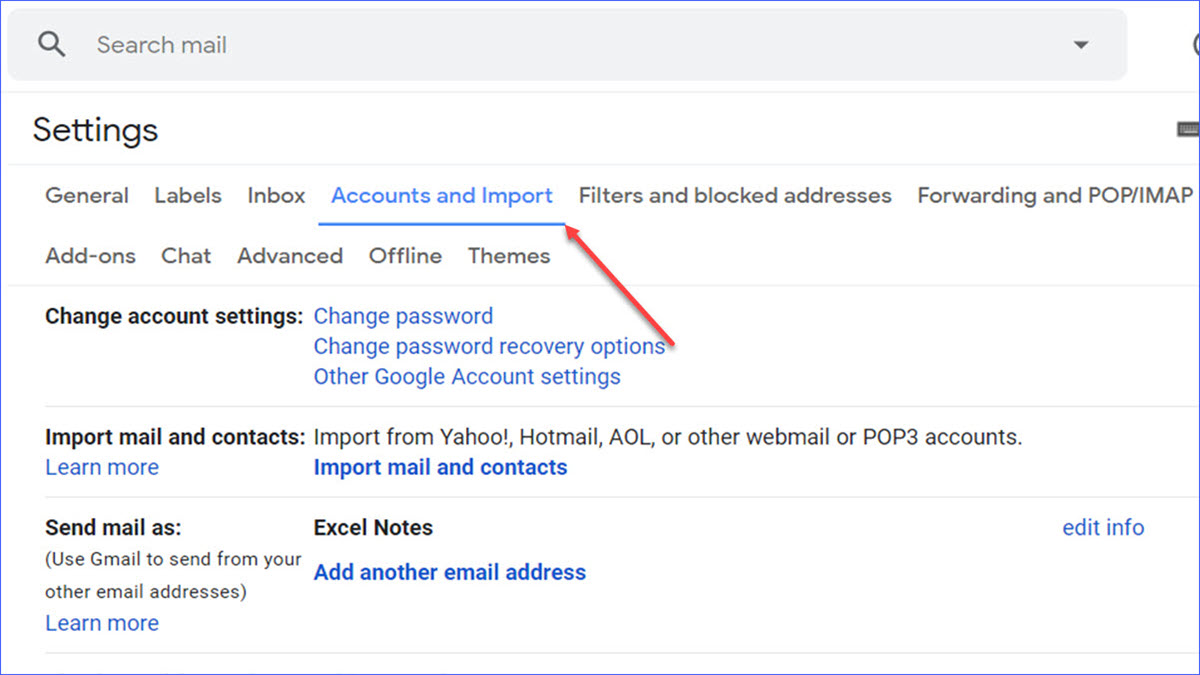This screenshot has height=675, width=1200.
Task: Switch to the General settings tab
Action: (86, 195)
